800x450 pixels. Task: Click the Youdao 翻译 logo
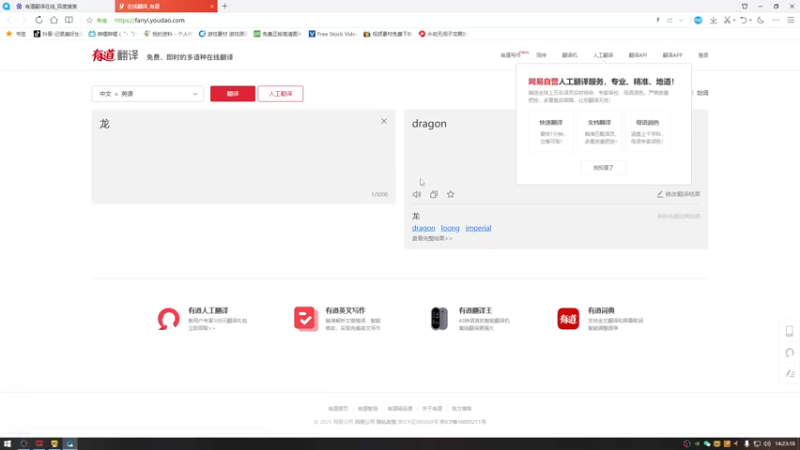[115, 55]
